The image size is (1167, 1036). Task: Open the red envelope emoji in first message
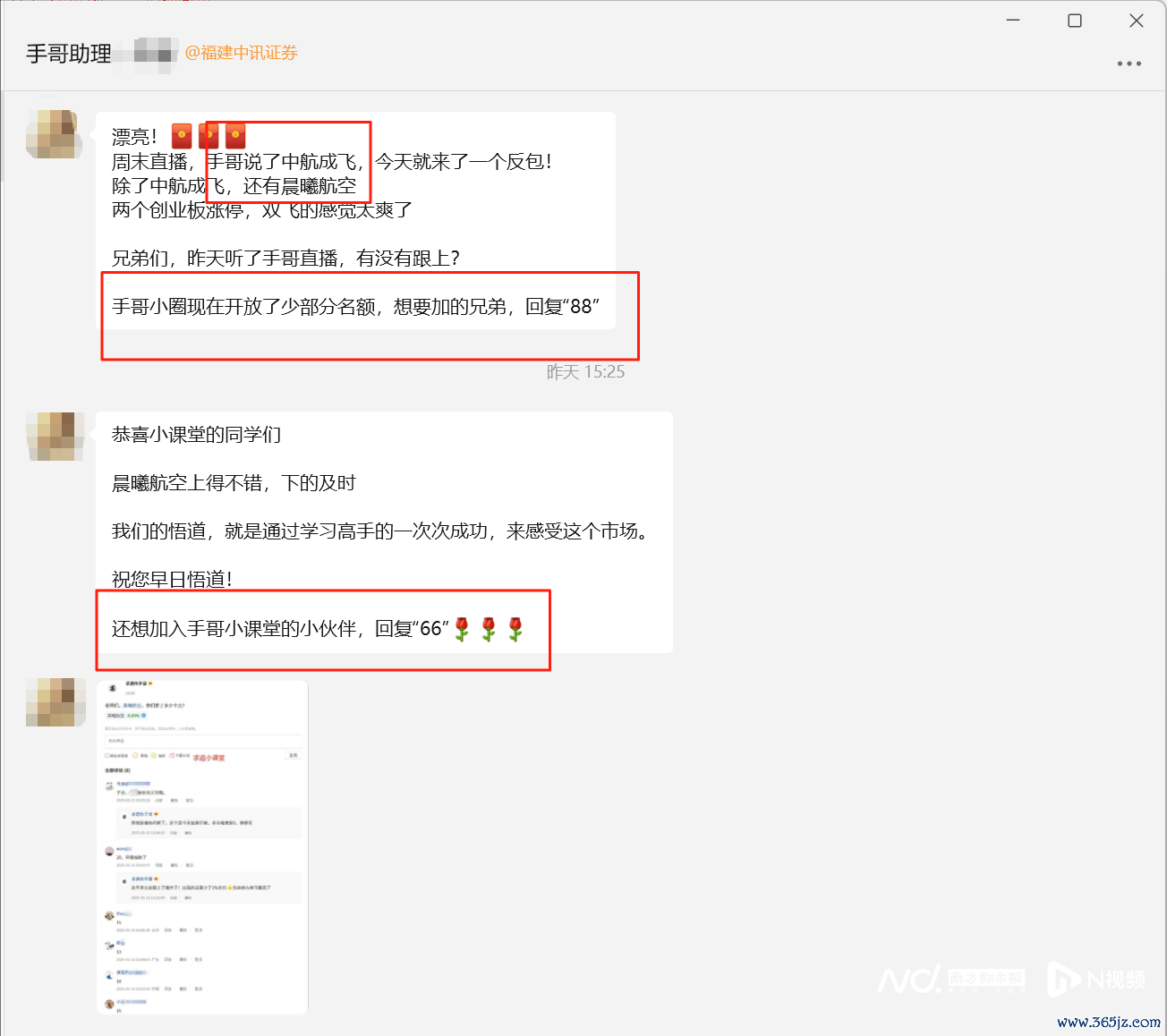point(182,135)
